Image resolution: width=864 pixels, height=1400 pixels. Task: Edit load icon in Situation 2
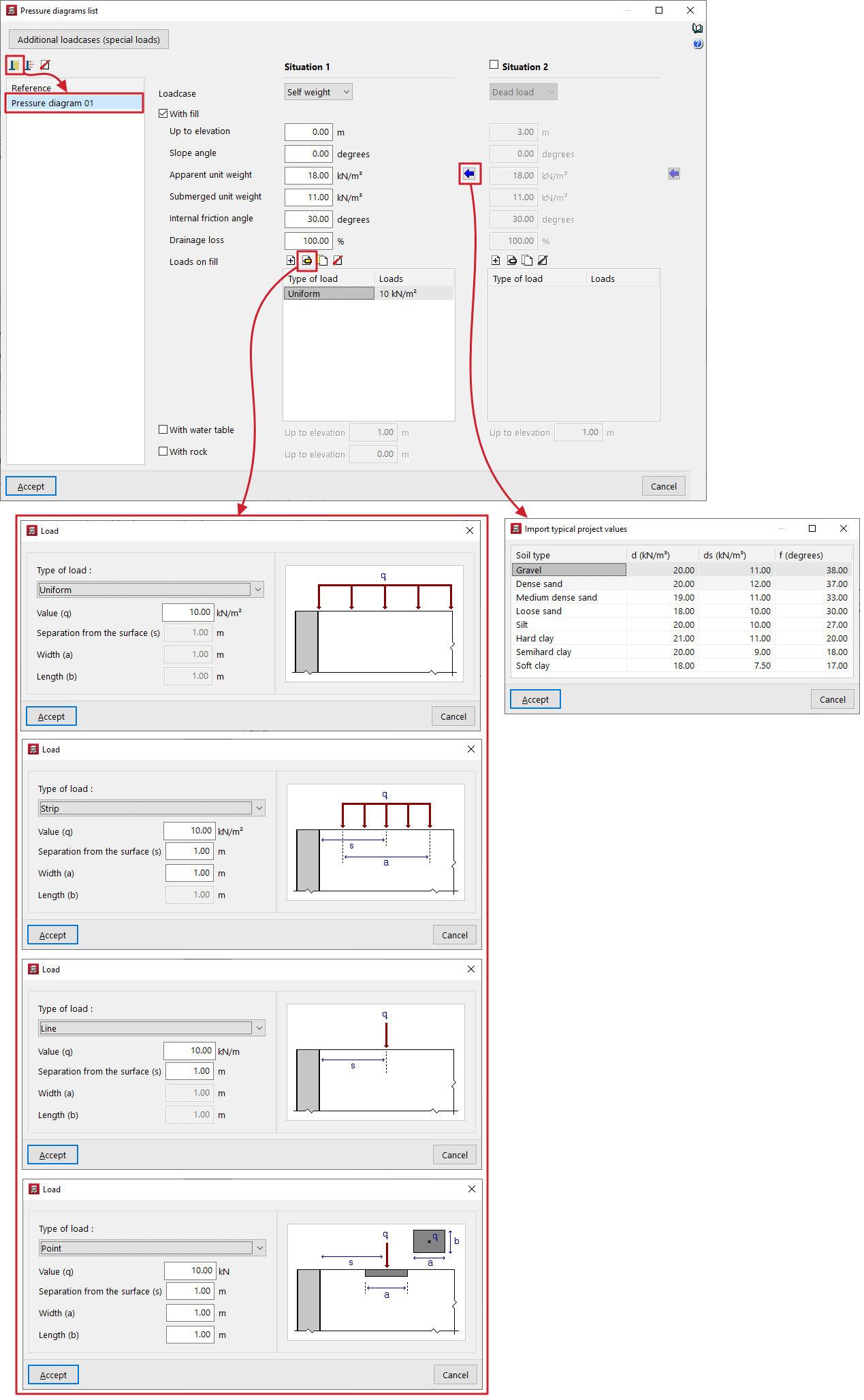coord(512,260)
